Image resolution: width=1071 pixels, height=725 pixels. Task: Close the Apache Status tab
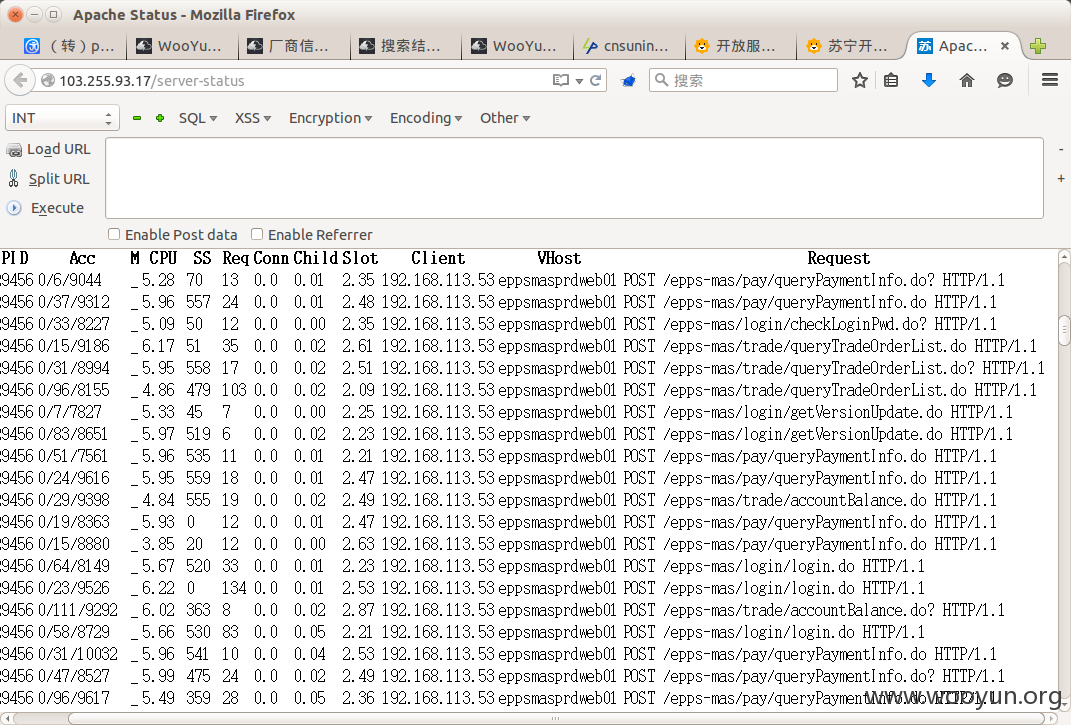point(1005,46)
